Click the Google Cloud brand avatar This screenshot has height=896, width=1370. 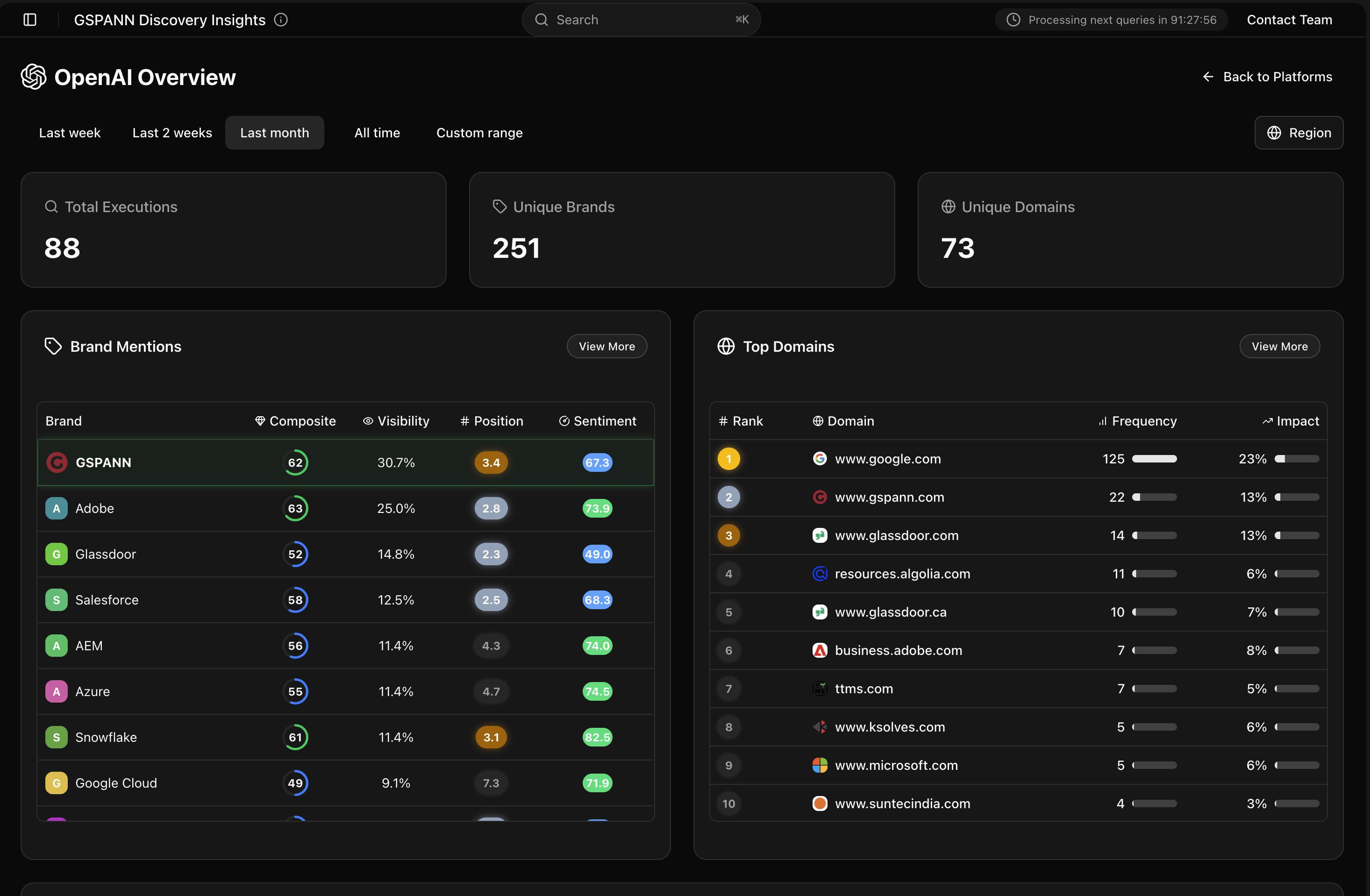coord(57,782)
